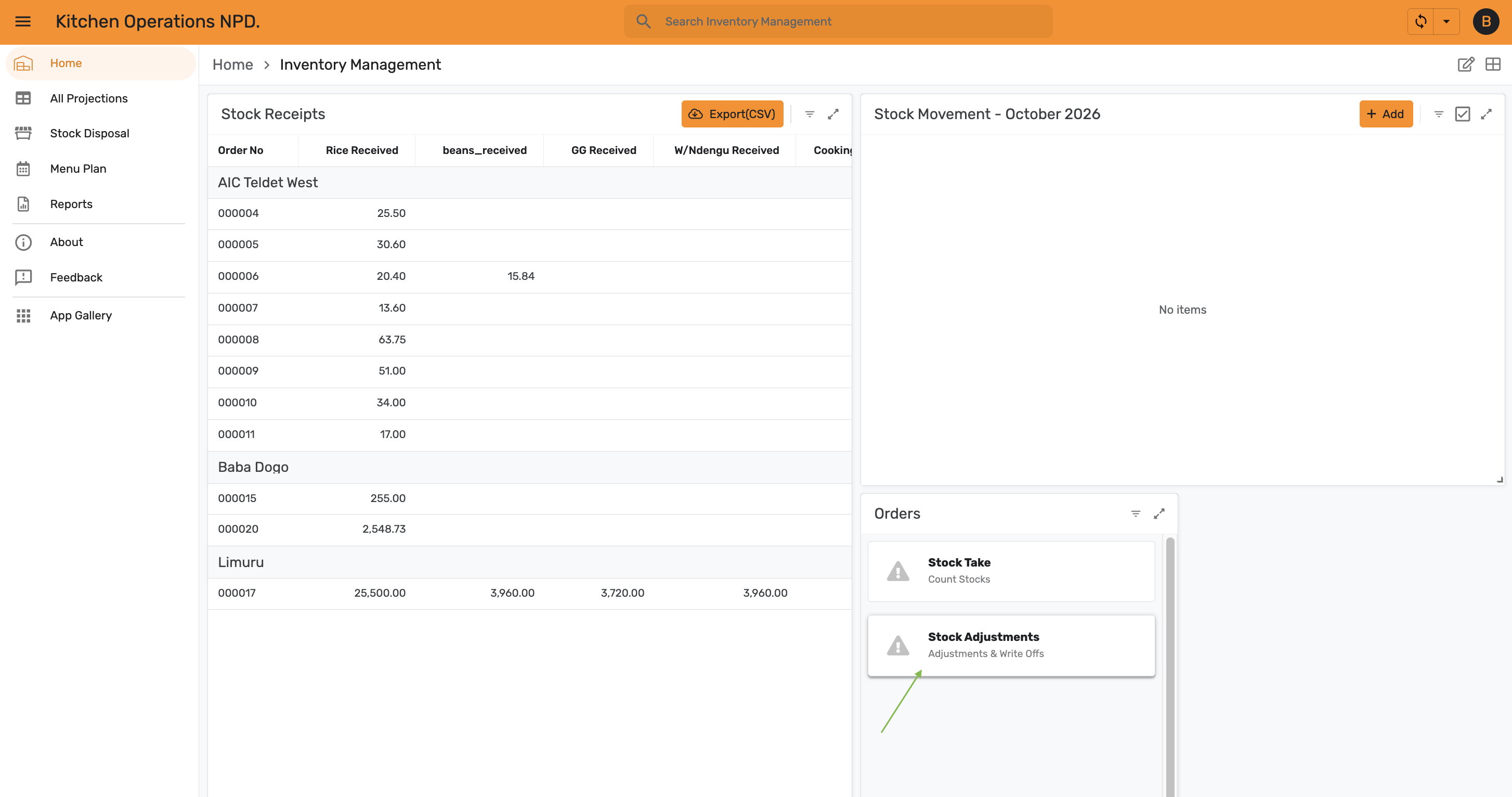Open the About page
Viewport: 1512px width, 797px height.
(x=100, y=242)
